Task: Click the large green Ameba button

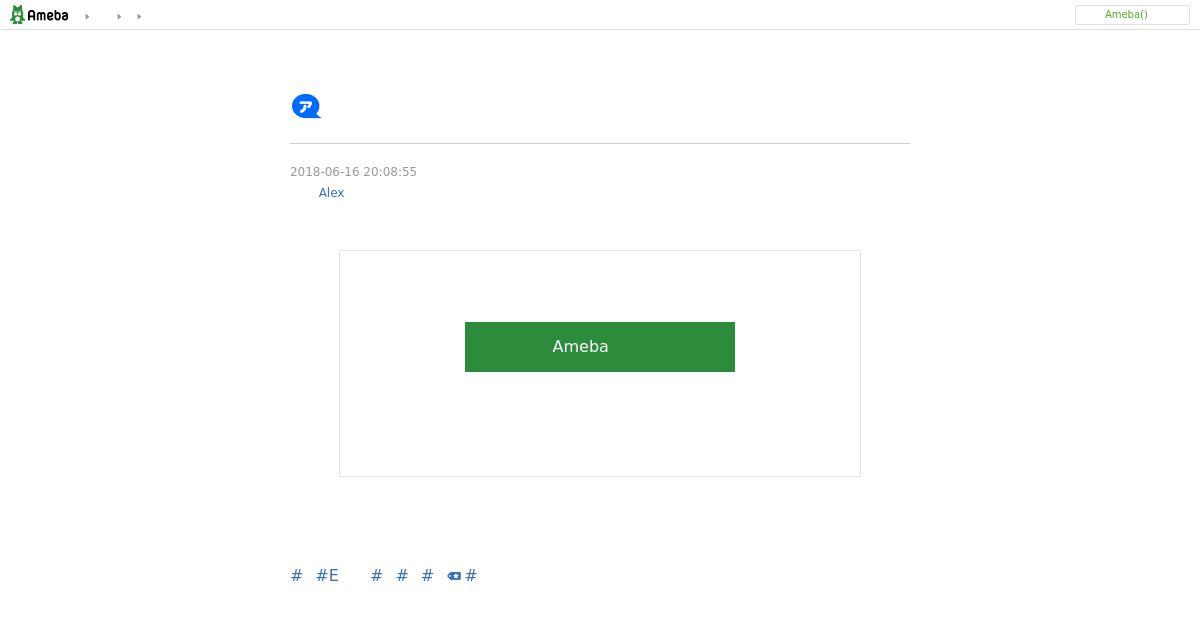Action: 600,347
